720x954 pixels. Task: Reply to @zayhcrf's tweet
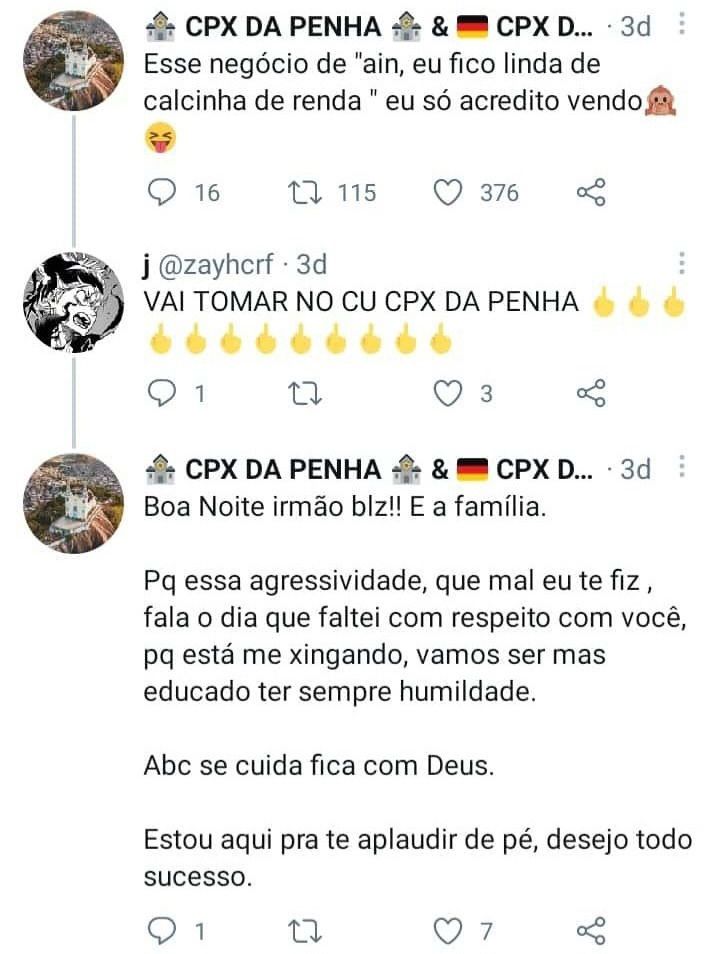(x=162, y=393)
